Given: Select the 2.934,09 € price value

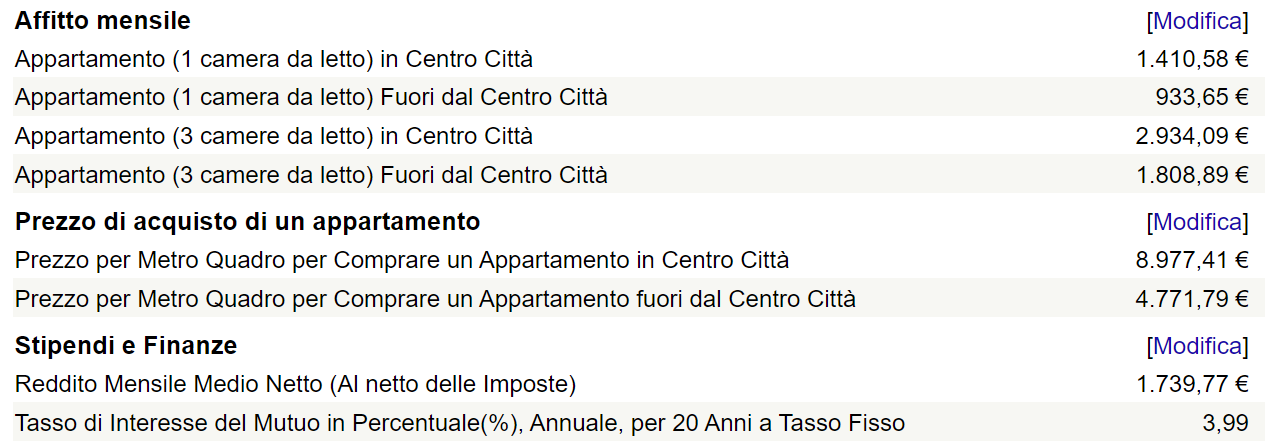Looking at the screenshot, I should [x=1192, y=135].
